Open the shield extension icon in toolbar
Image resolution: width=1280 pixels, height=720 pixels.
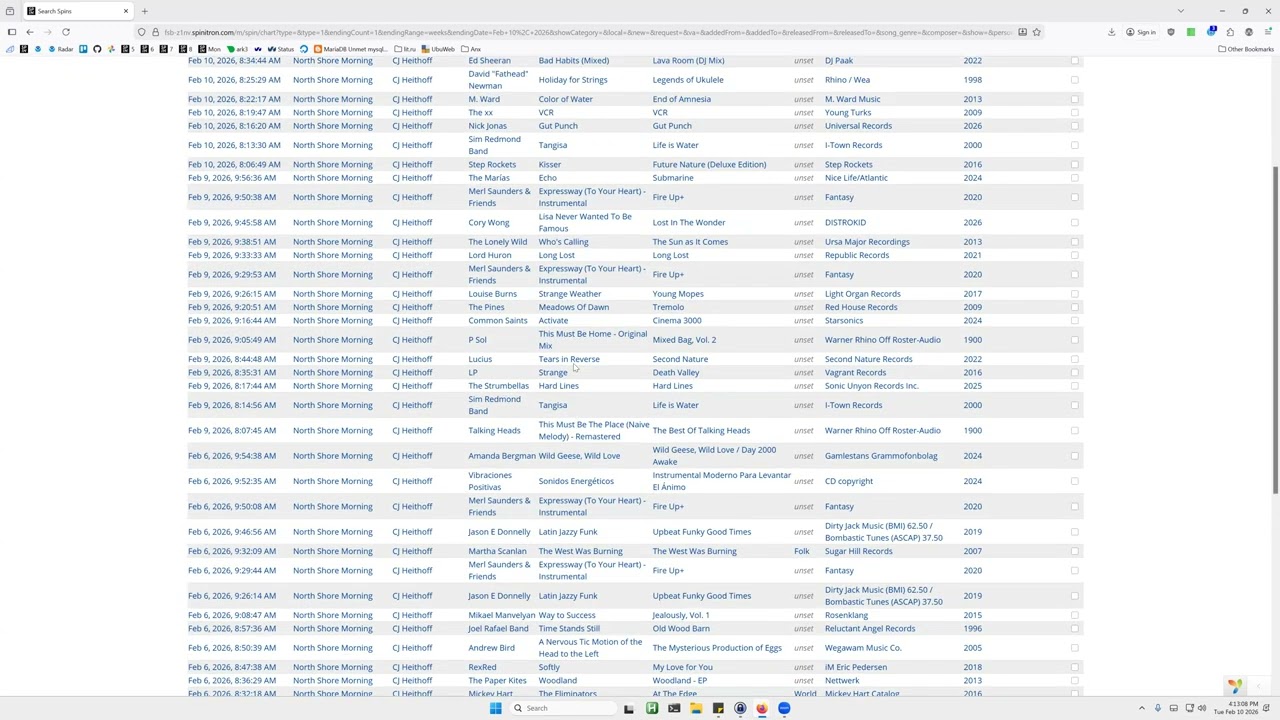(1171, 32)
